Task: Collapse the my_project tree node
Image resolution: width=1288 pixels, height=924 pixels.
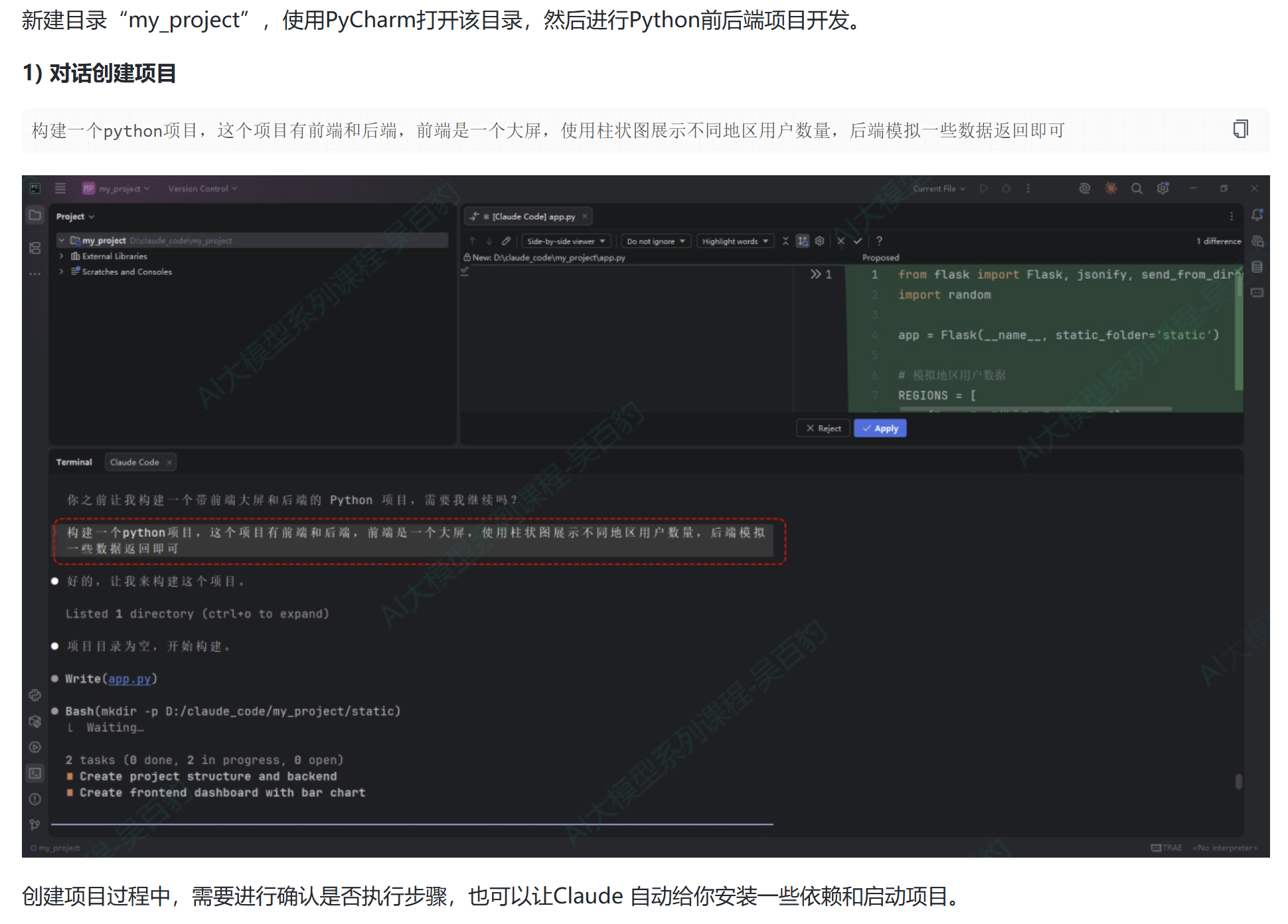Action: (61, 240)
